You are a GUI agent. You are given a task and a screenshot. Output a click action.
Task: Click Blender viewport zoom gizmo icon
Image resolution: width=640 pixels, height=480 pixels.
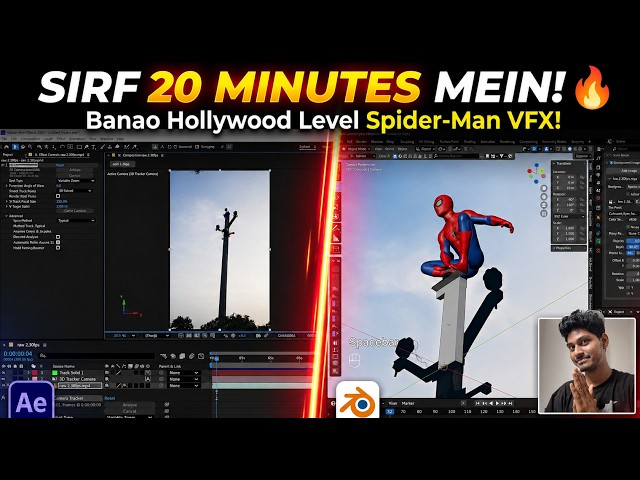pyautogui.click(x=544, y=188)
